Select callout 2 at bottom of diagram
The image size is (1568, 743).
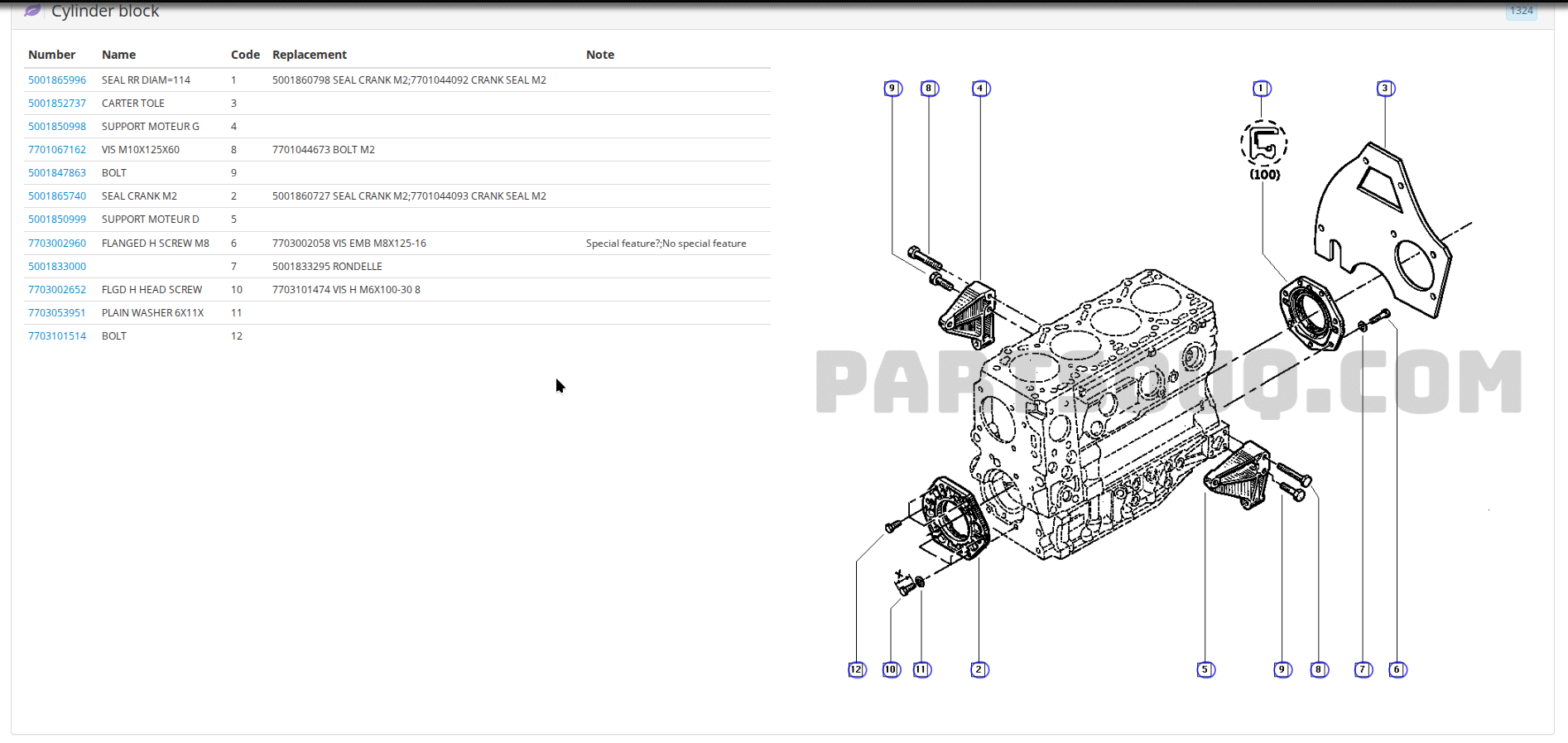(979, 669)
